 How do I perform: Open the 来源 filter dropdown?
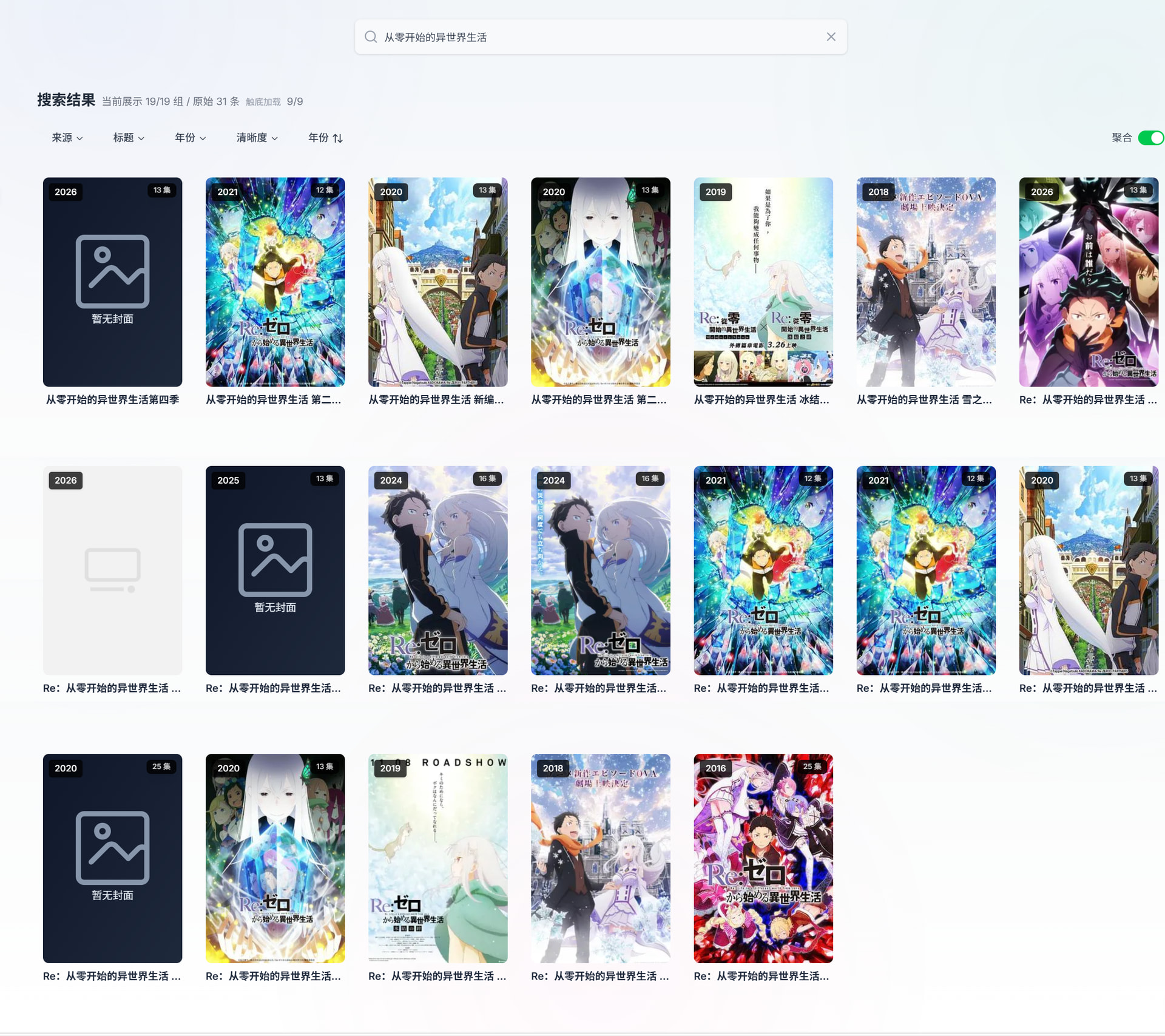[67, 138]
